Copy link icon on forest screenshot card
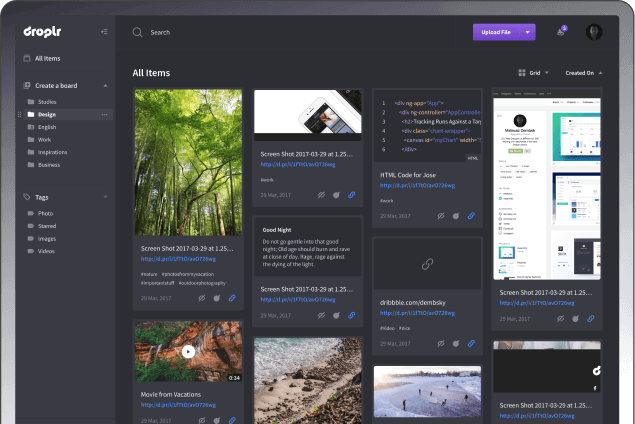Image resolution: width=635 pixels, height=424 pixels. click(x=232, y=298)
